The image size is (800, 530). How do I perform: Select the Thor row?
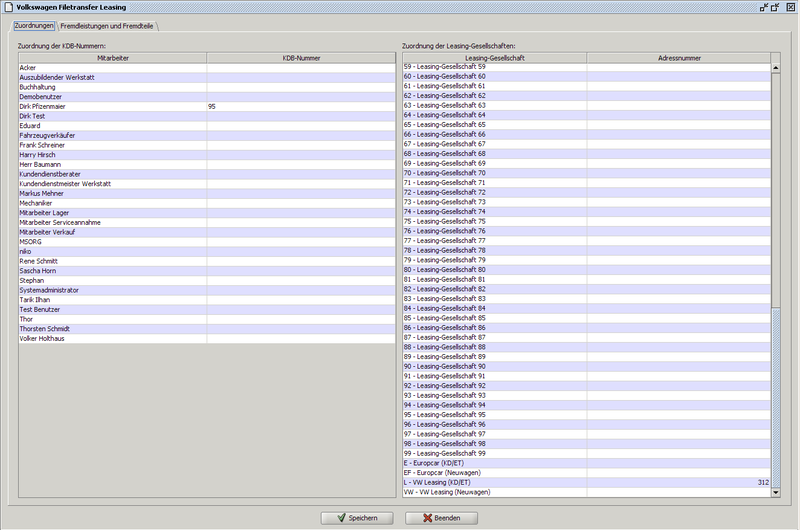click(207, 320)
